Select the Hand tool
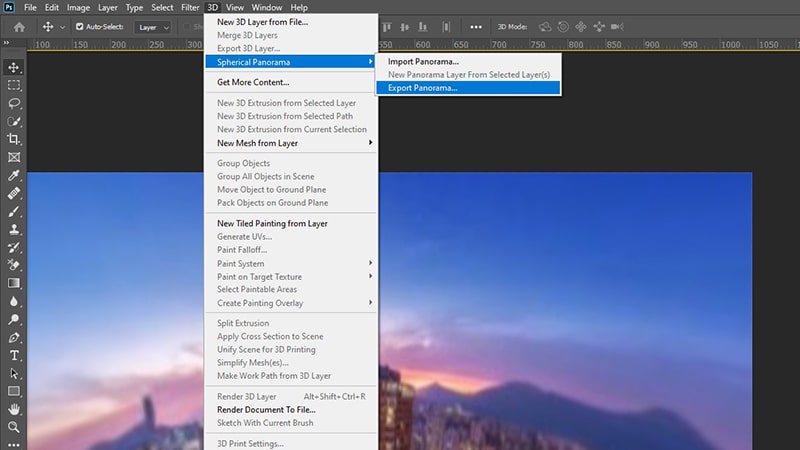This screenshot has width=800, height=450. click(x=14, y=409)
